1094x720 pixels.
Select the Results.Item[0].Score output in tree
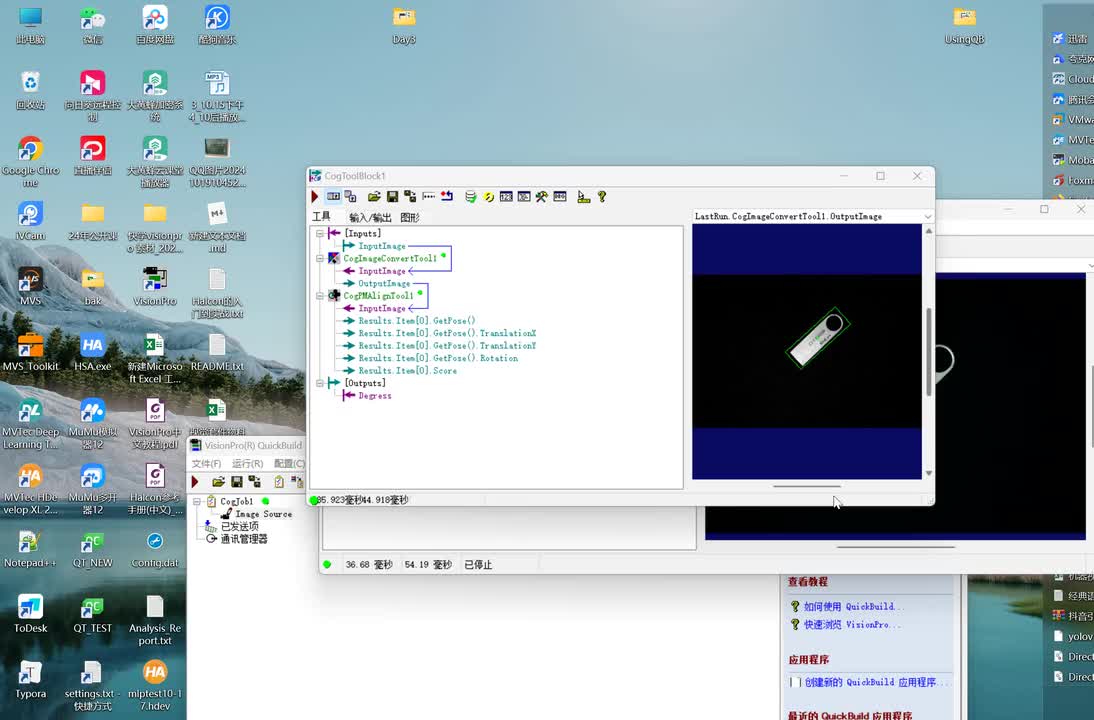click(407, 371)
